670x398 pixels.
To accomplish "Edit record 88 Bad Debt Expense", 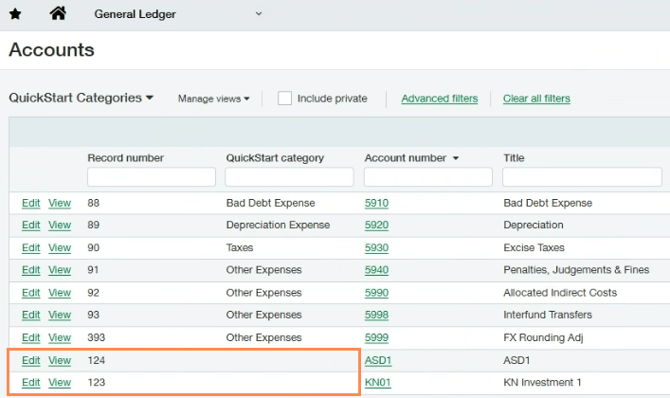I will [31, 203].
